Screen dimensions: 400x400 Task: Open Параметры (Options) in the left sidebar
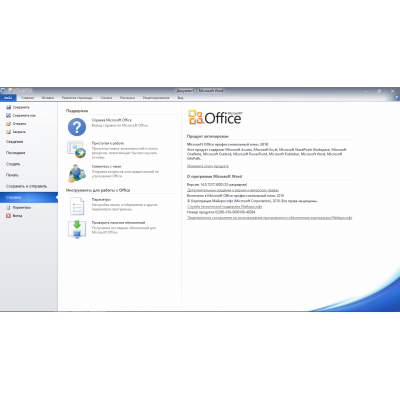click(19, 207)
